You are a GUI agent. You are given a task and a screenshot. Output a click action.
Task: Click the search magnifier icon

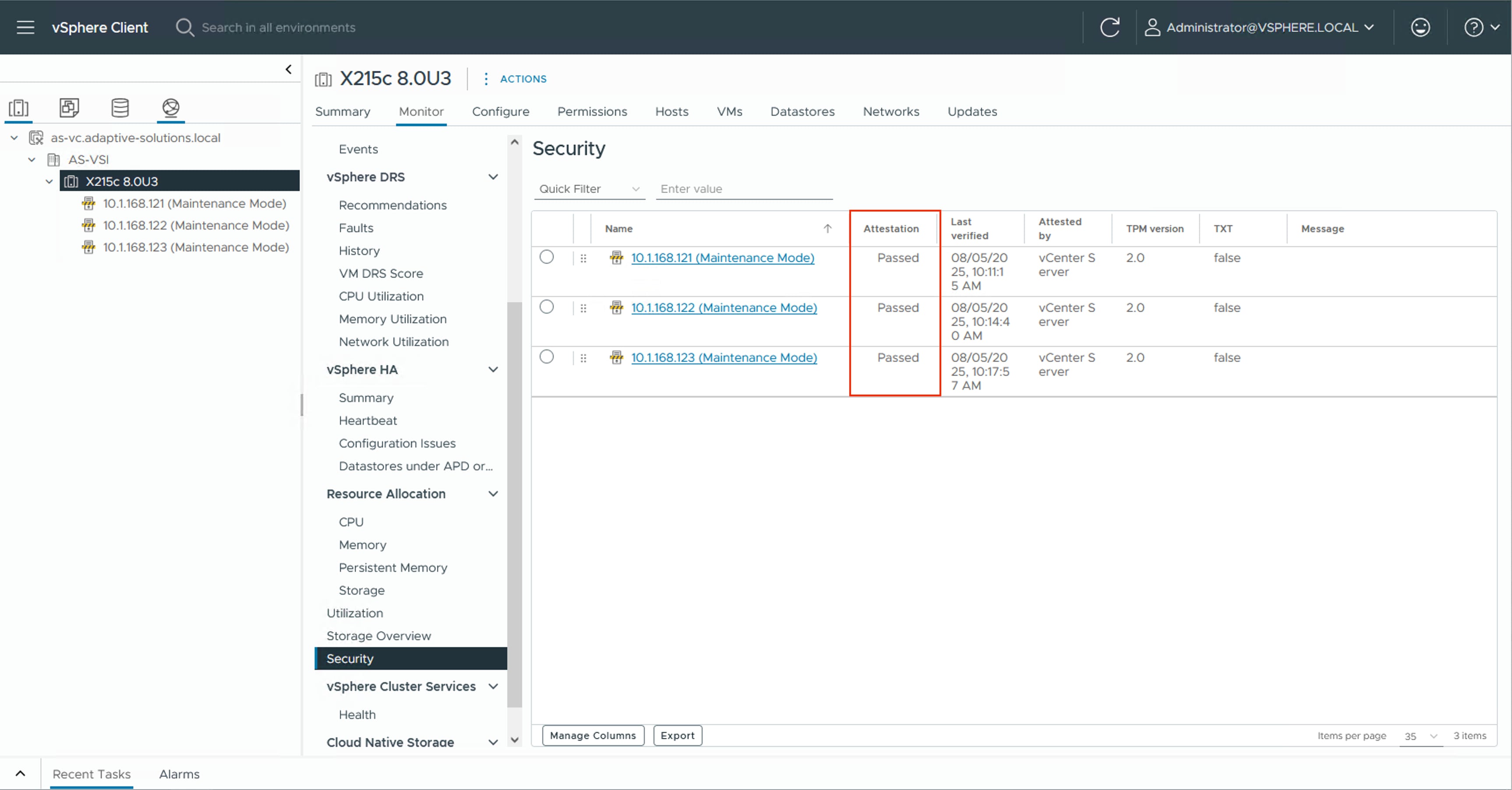[184, 27]
